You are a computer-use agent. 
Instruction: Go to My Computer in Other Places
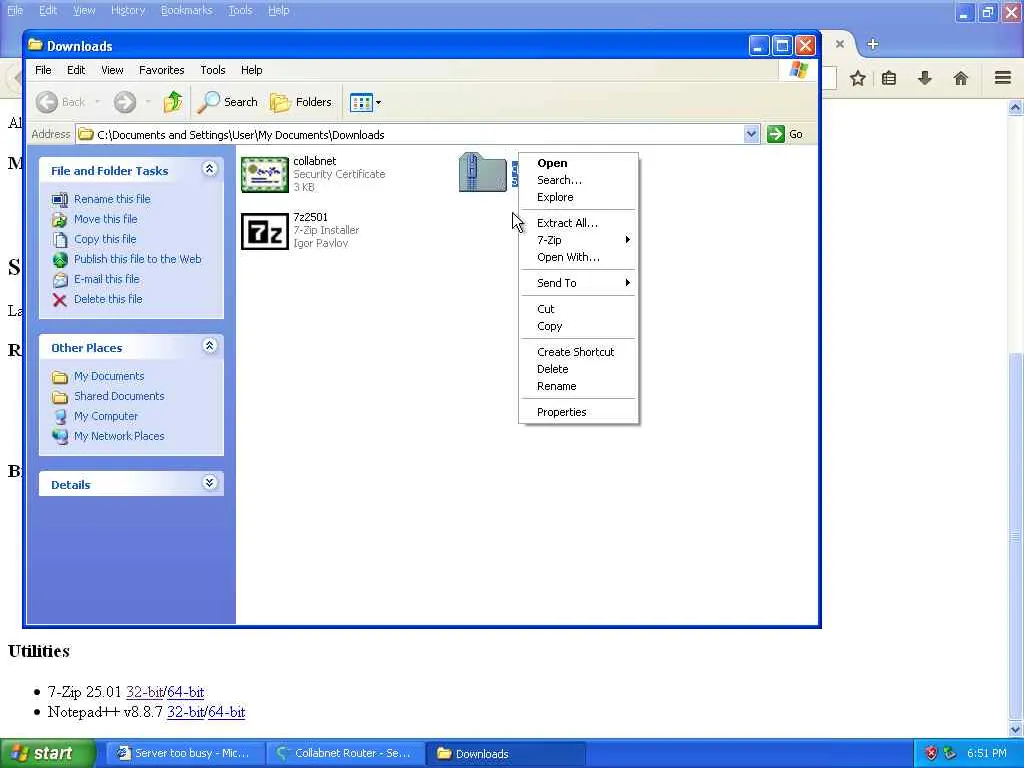tap(106, 416)
